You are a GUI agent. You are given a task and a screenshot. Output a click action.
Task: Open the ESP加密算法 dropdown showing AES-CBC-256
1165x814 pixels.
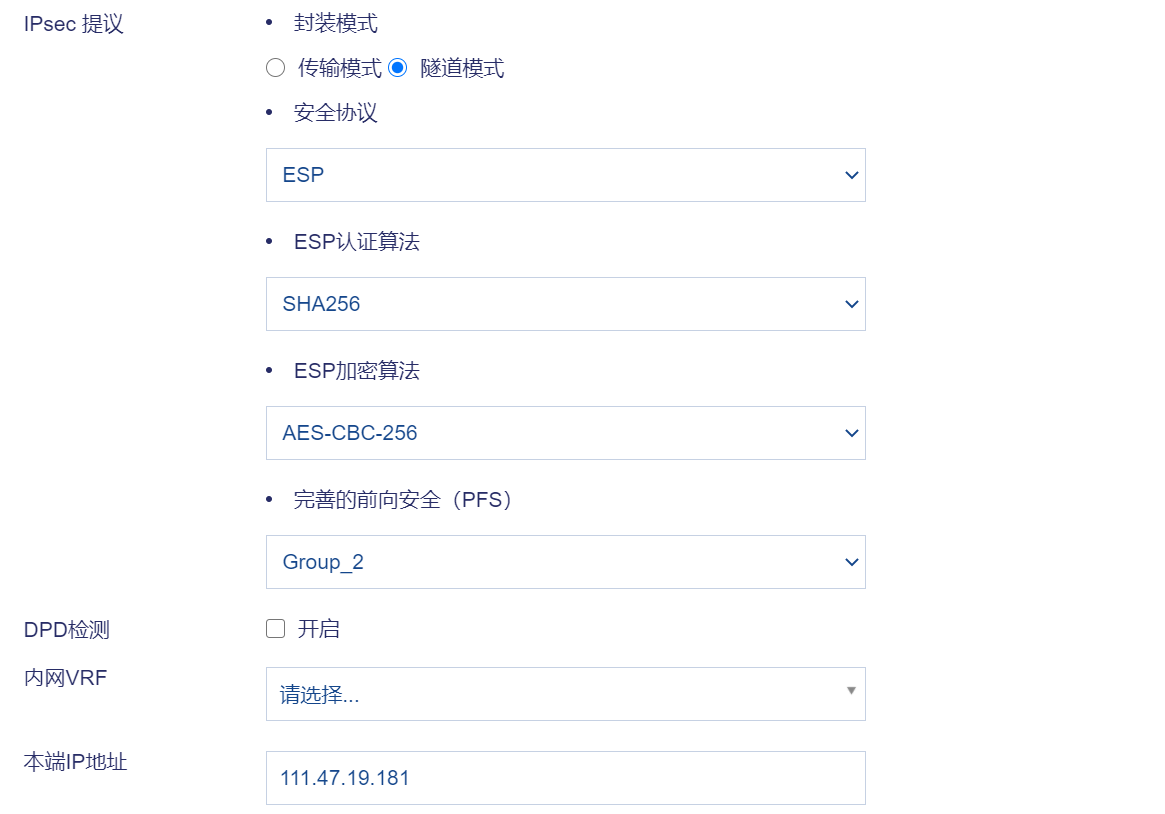565,433
